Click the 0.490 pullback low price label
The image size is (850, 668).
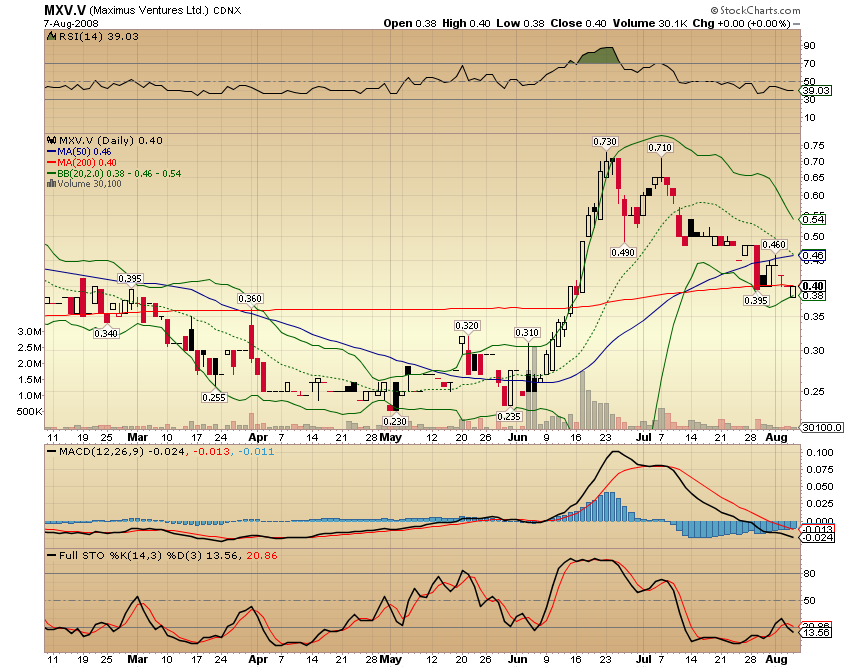(x=623, y=252)
